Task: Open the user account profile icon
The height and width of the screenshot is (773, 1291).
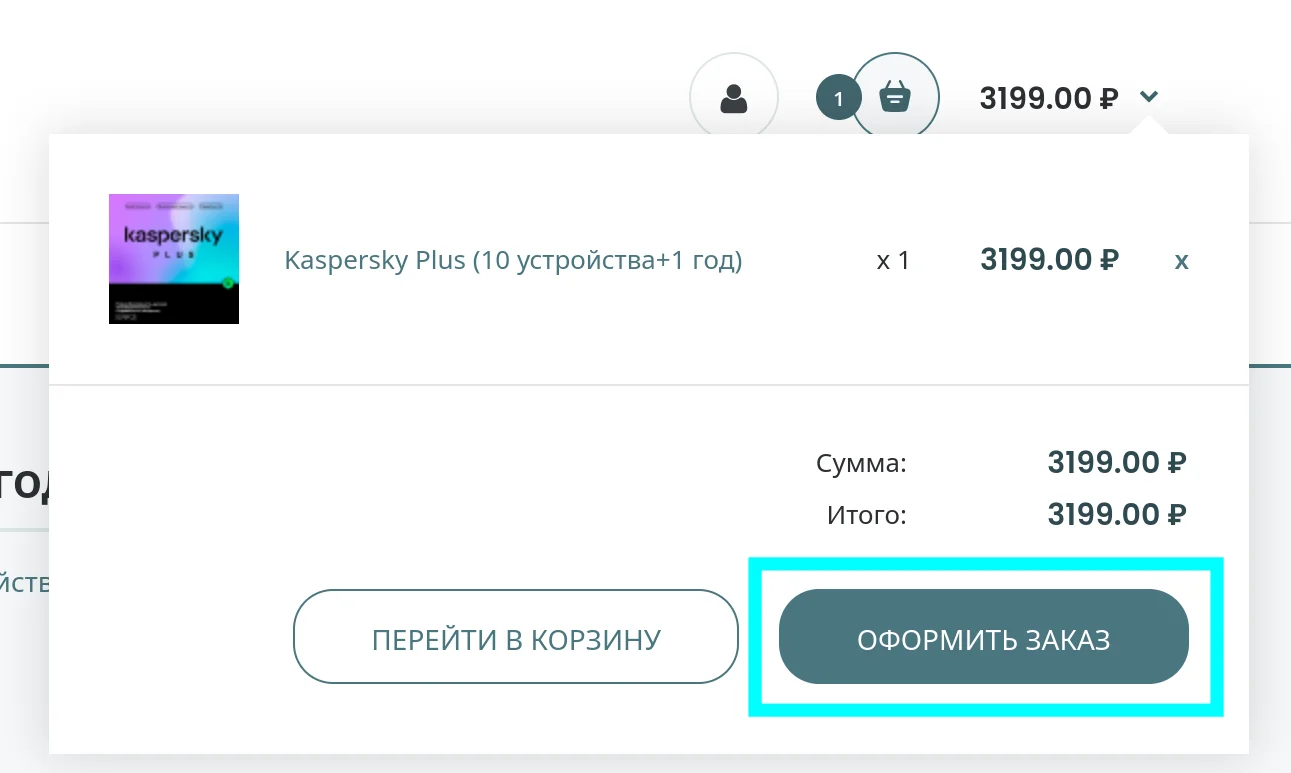Action: pyautogui.click(x=734, y=98)
